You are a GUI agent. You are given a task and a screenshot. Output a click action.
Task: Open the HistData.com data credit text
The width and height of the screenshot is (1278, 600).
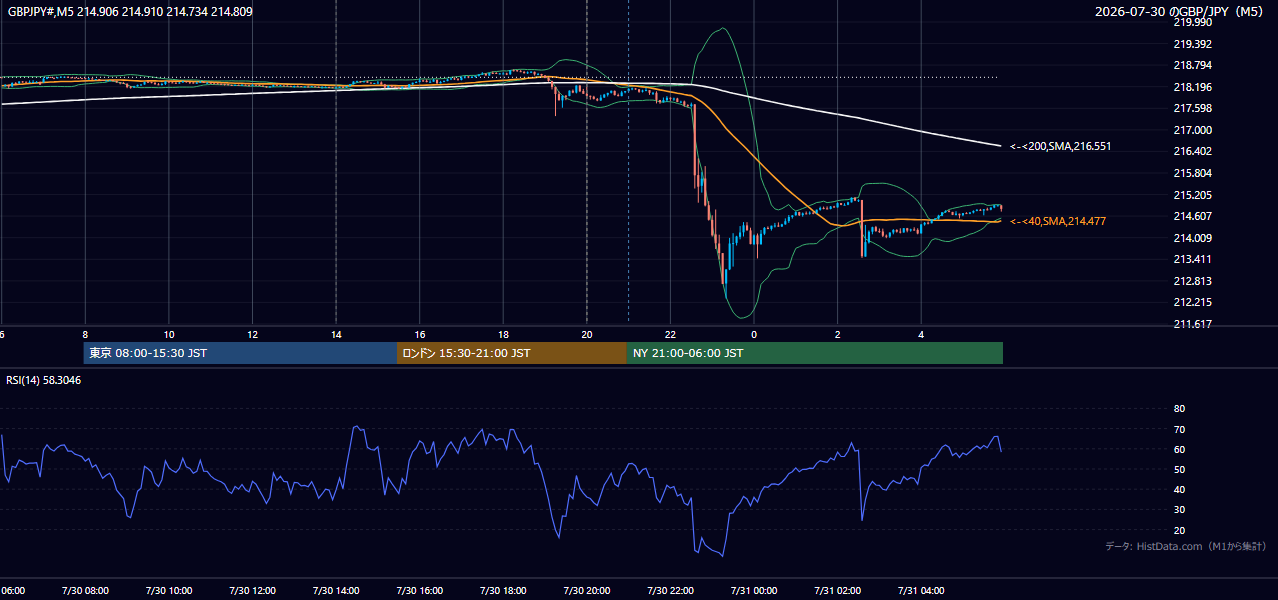point(1185,546)
